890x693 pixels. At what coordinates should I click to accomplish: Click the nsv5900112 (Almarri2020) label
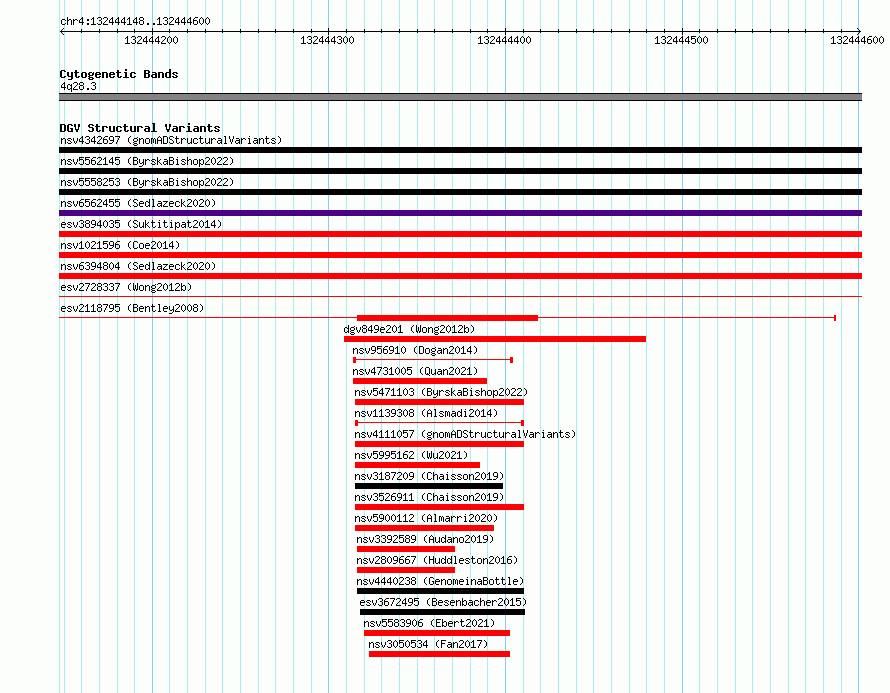click(x=426, y=518)
